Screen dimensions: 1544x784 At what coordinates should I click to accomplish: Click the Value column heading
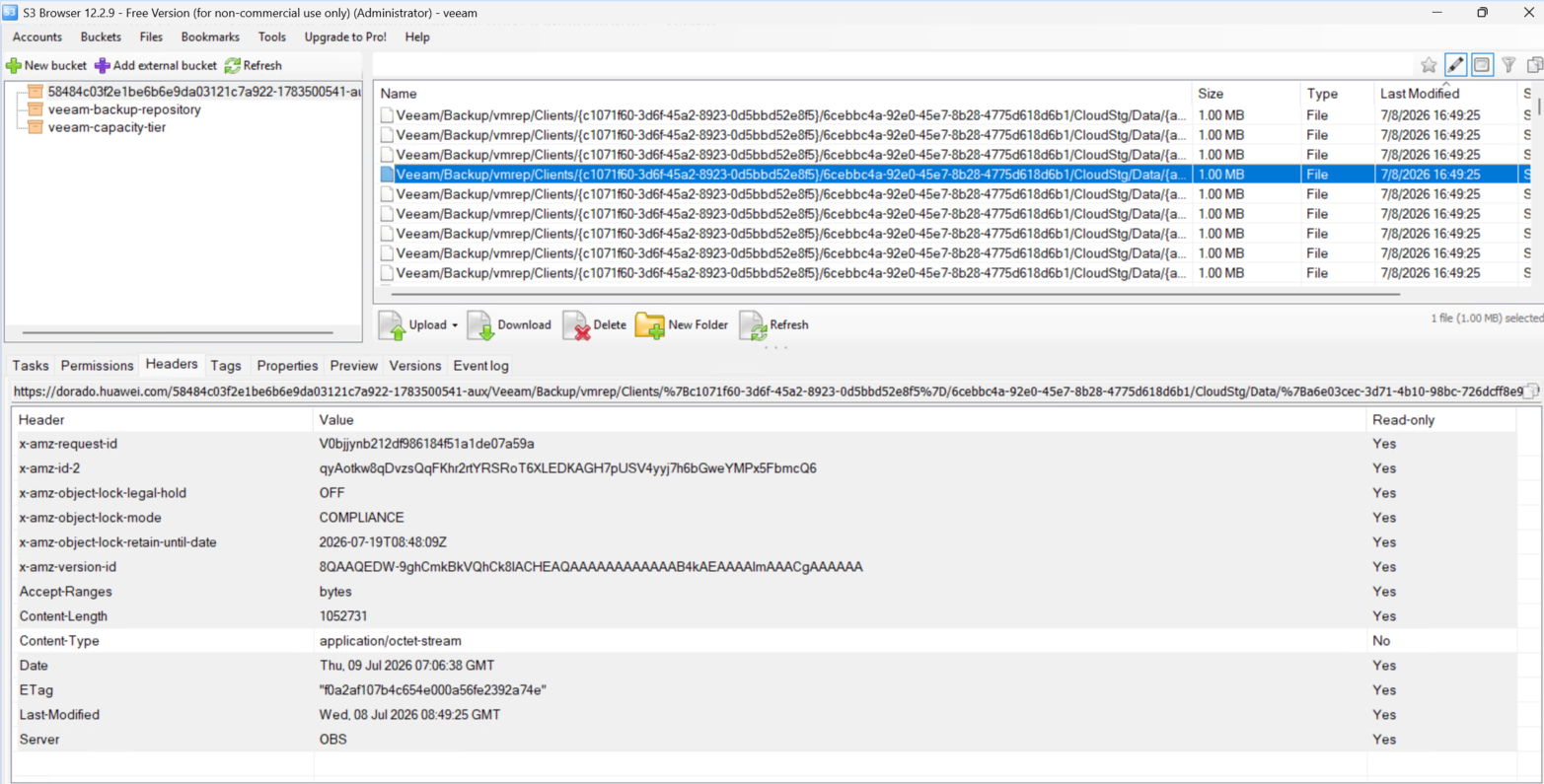click(x=840, y=420)
